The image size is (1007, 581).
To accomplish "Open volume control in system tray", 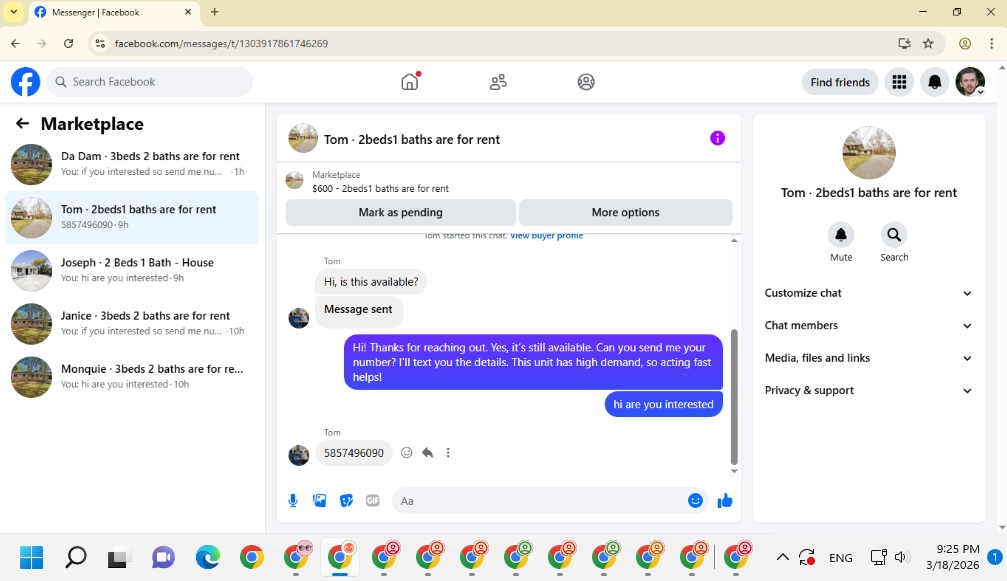I will pyautogui.click(x=902, y=557).
